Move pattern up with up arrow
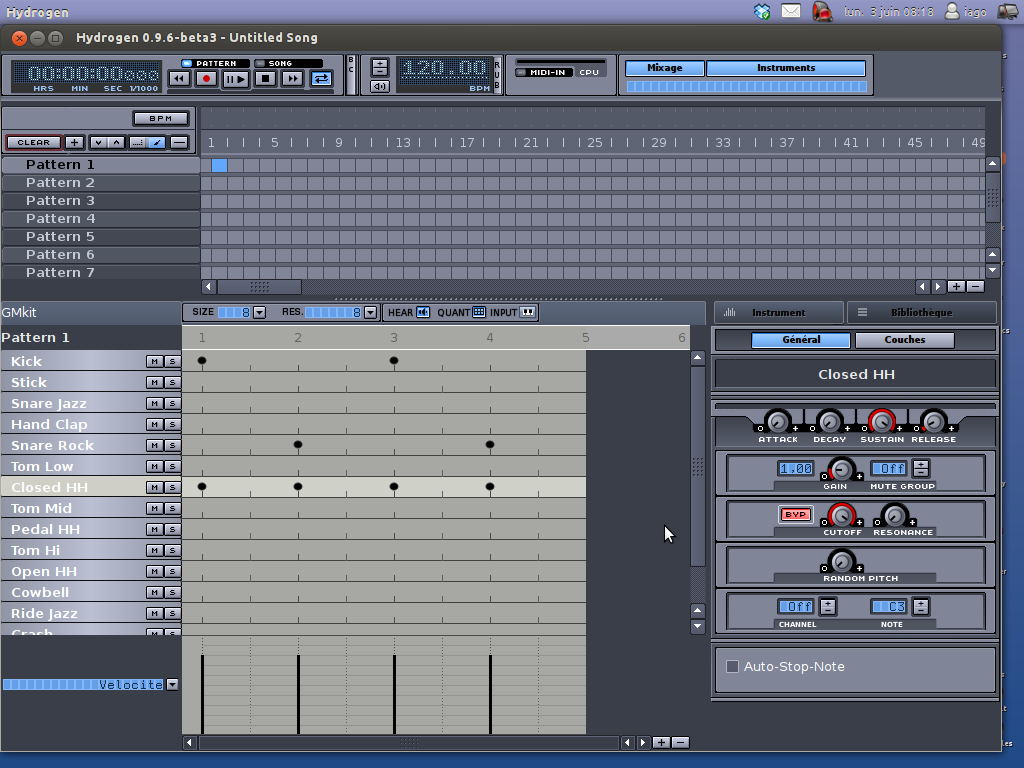 116,142
